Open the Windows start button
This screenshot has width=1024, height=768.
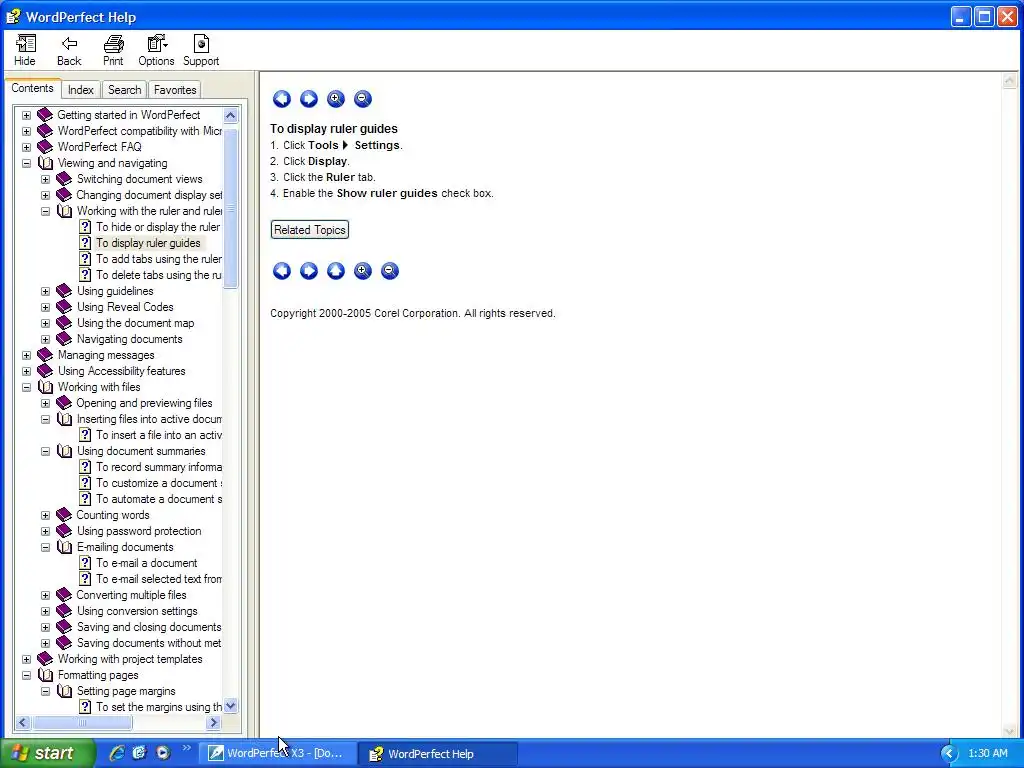(47, 753)
